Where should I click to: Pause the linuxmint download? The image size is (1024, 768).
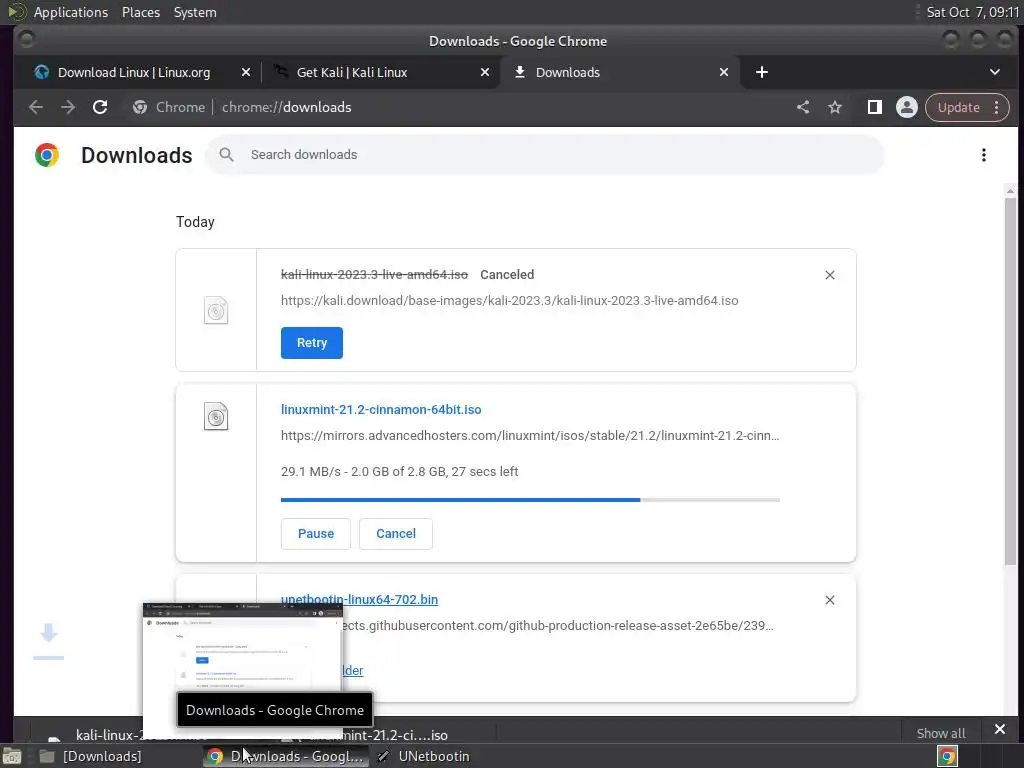(x=315, y=534)
